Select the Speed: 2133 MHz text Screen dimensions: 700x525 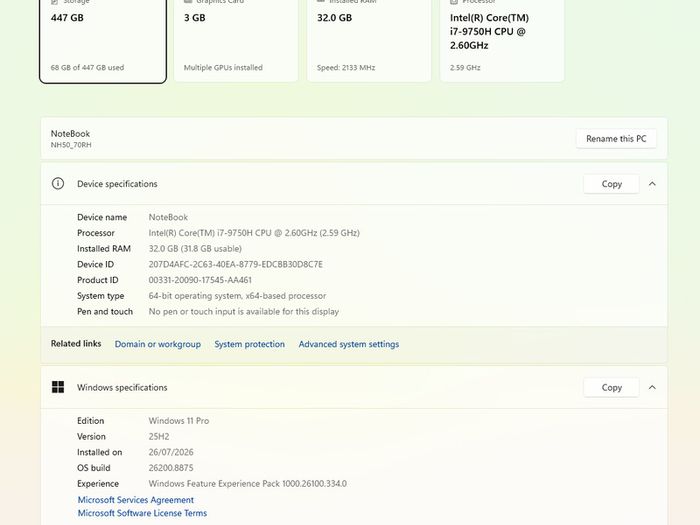click(346, 68)
